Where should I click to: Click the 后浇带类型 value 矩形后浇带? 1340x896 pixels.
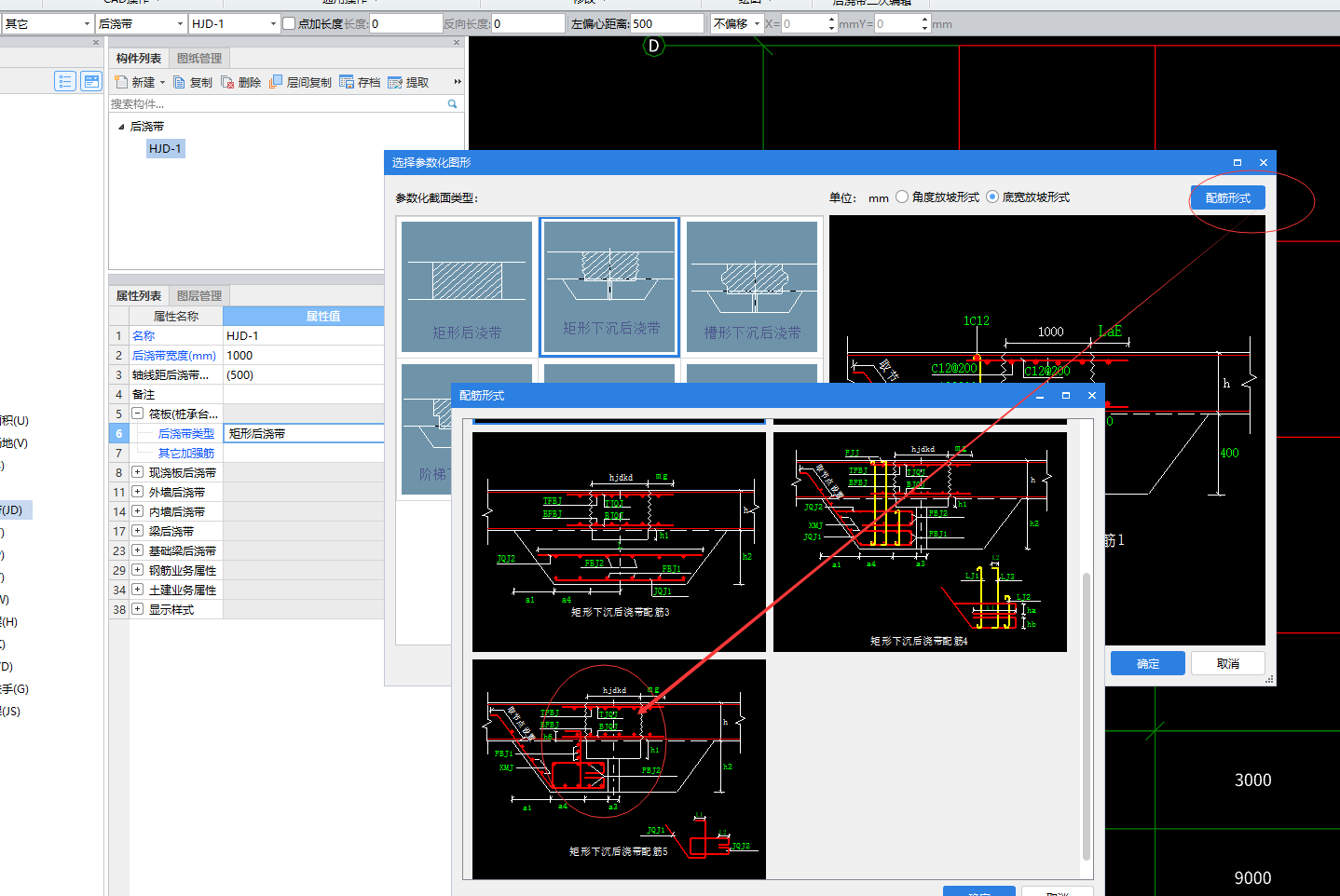click(x=304, y=433)
